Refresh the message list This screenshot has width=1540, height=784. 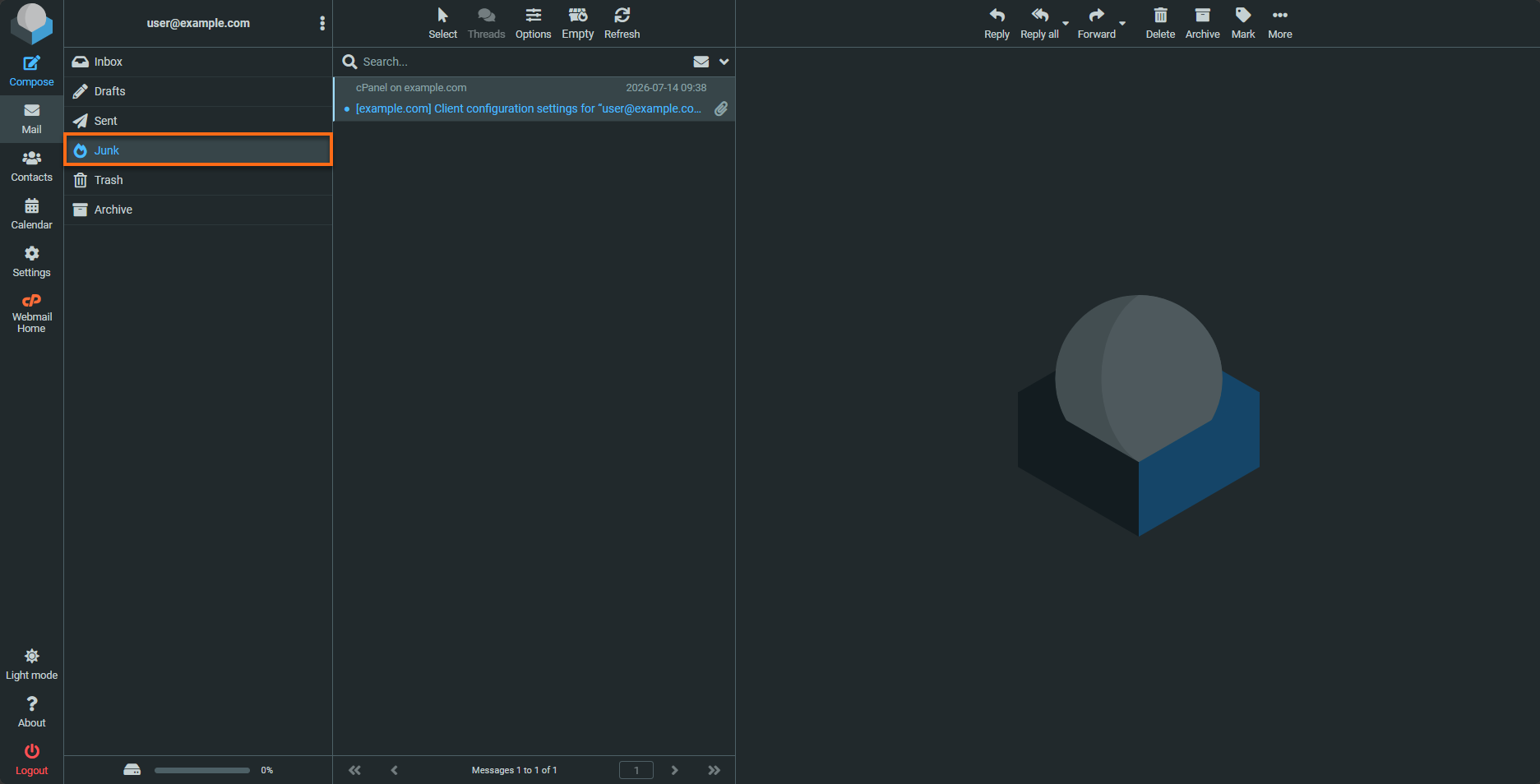click(622, 23)
